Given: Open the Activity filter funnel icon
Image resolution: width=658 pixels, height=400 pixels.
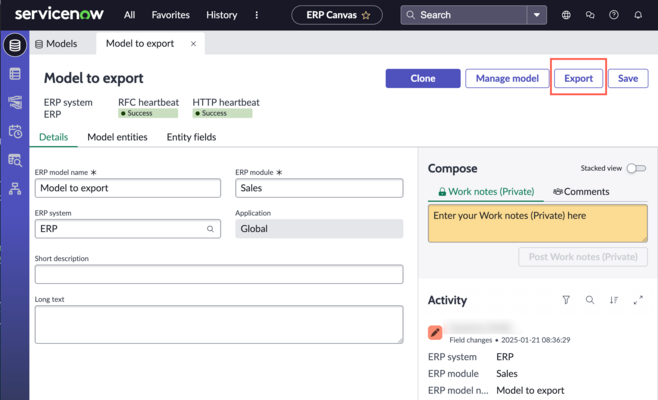Looking at the screenshot, I should pos(566,300).
